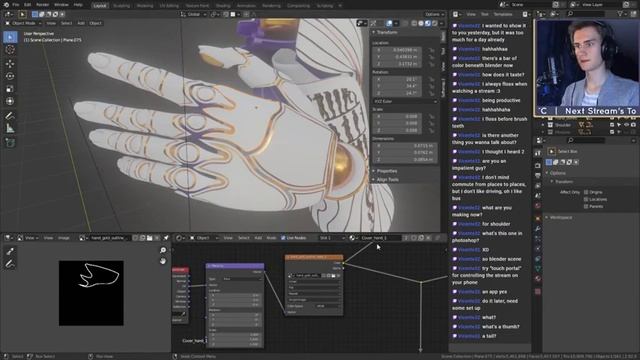Open the Scene properties tab
The width and height of the screenshot is (640, 360).
[x=538, y=196]
